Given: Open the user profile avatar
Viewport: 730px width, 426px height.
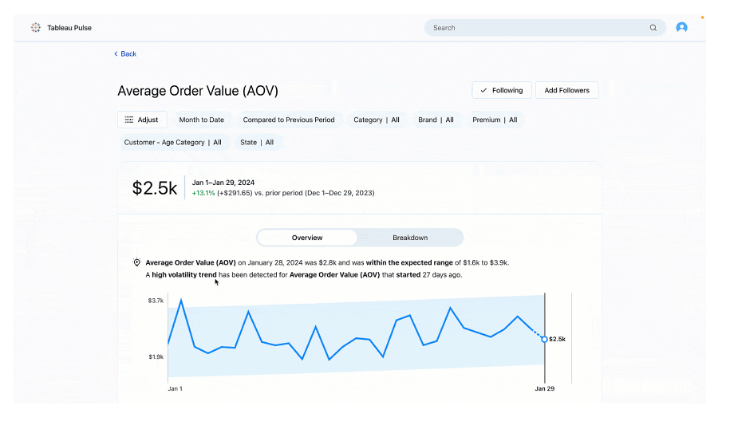Looking at the screenshot, I should point(682,28).
